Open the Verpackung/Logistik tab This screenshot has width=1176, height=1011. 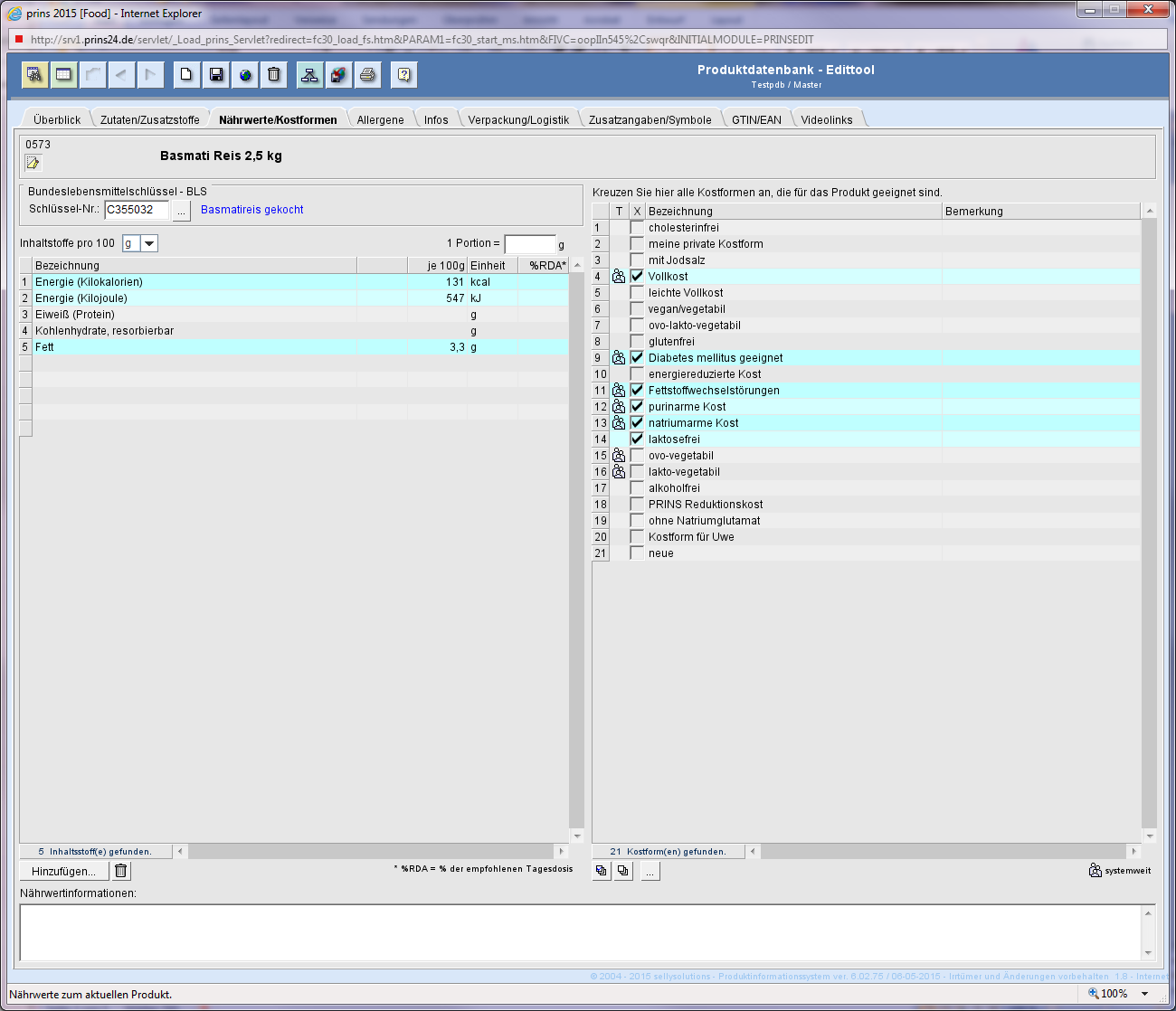(518, 119)
